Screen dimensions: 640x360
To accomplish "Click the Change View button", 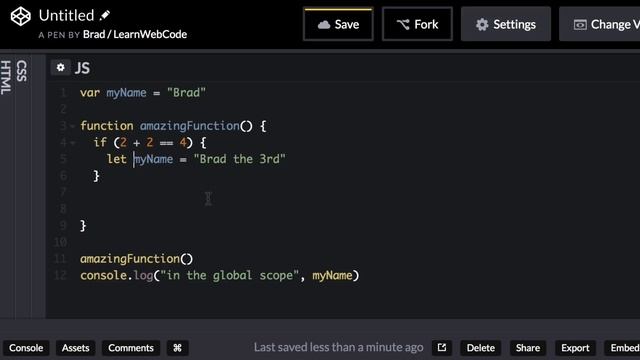I will point(600,24).
